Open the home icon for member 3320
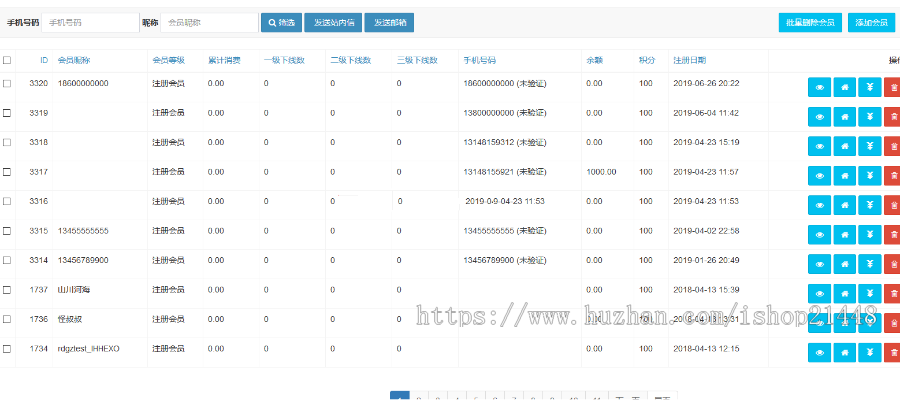Viewport: 900px width, 404px height. tap(844, 87)
